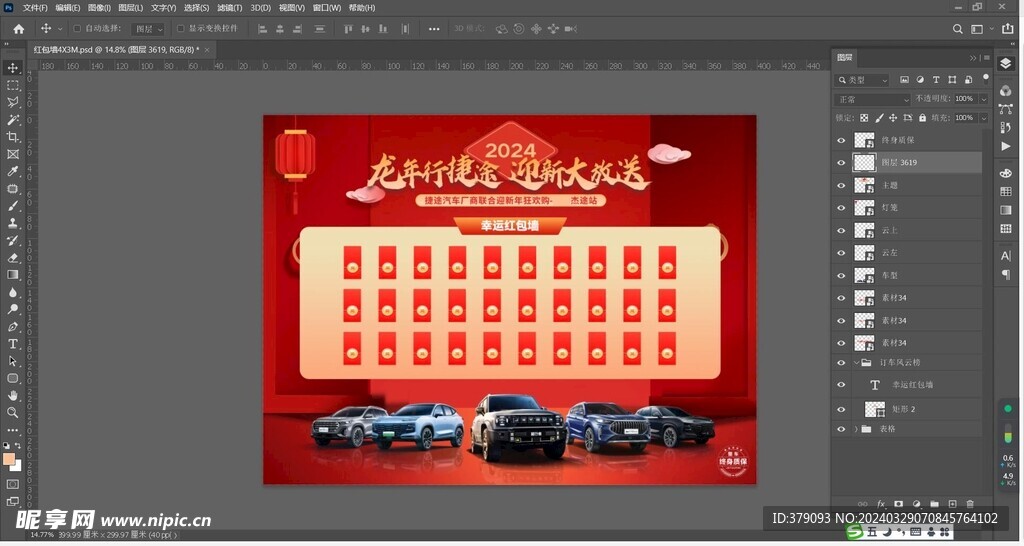Hide the 矩形 2 layer
This screenshot has width=1024, height=546.
click(841, 410)
